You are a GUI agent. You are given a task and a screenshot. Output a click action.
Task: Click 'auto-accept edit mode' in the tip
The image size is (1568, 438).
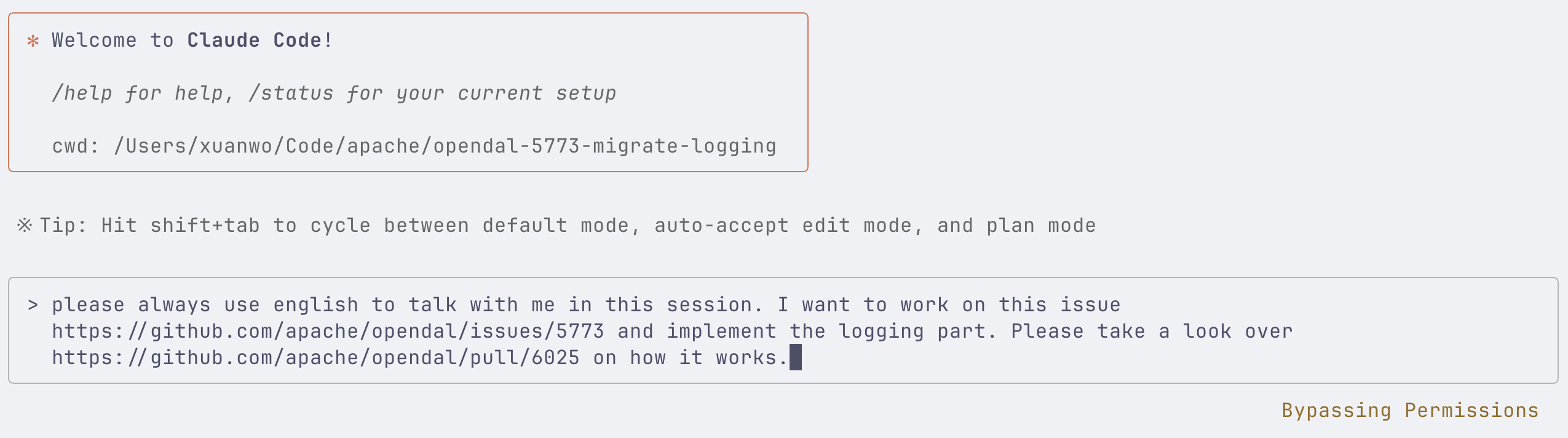click(783, 226)
